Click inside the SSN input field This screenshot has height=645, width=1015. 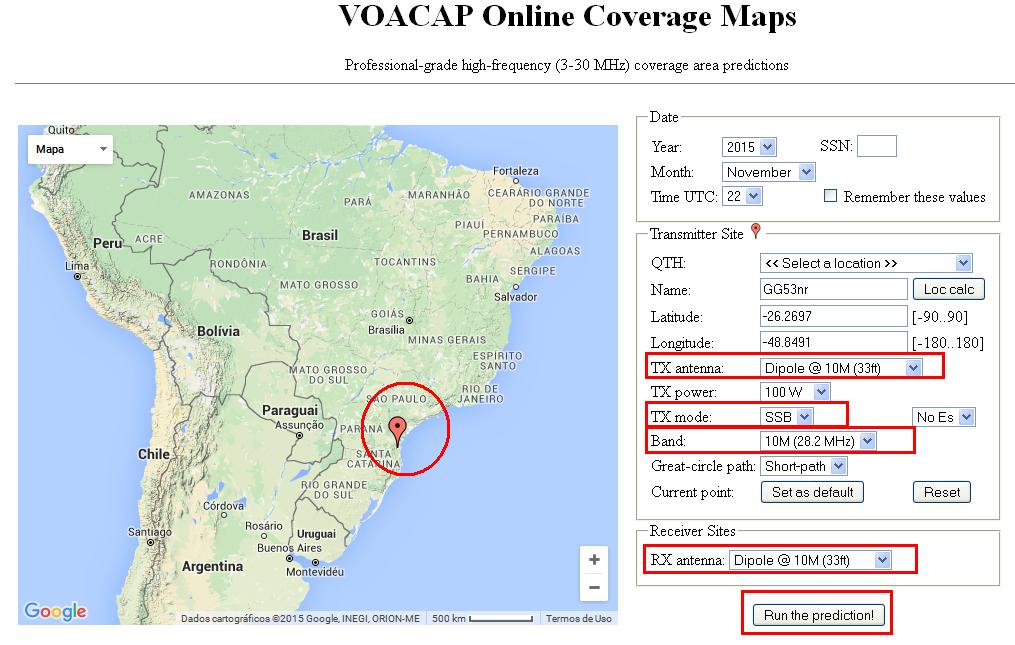876,145
